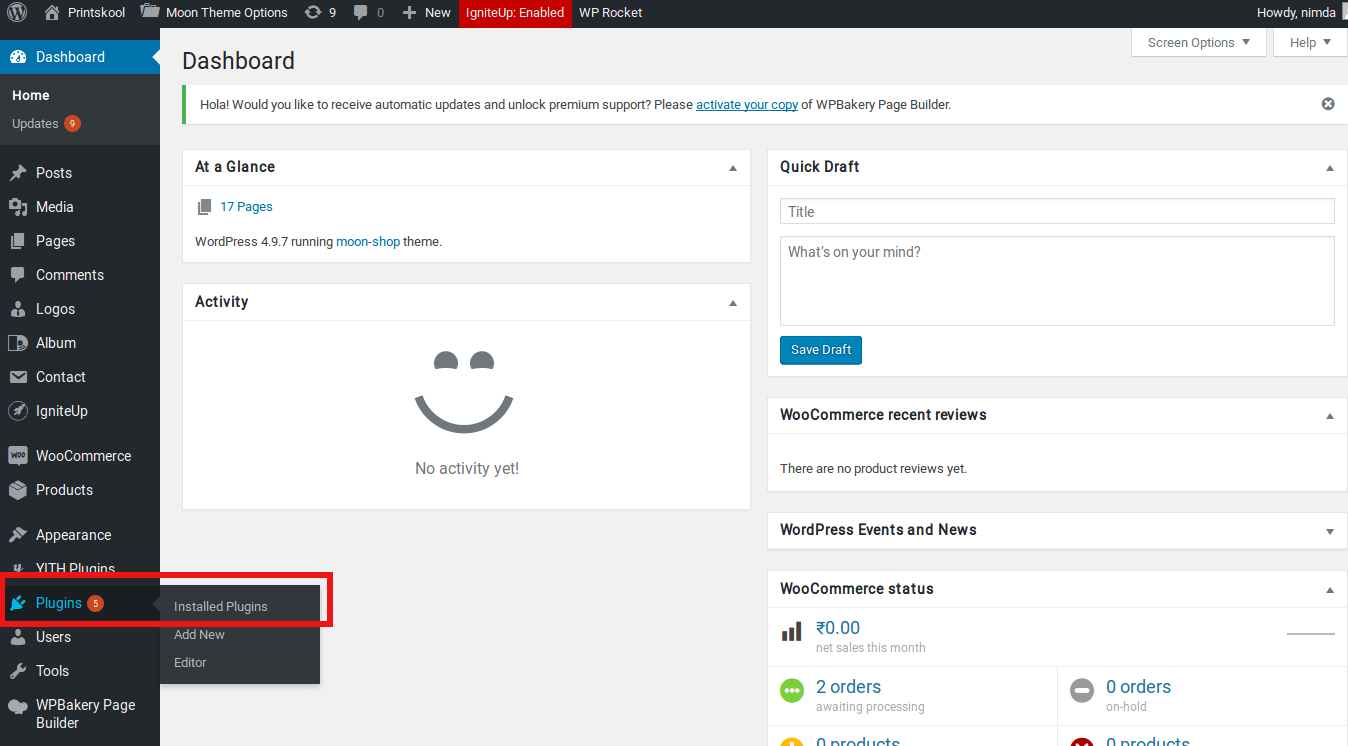Image resolution: width=1348 pixels, height=746 pixels.
Task: Click the Media icon in sidebar
Action: point(18,207)
